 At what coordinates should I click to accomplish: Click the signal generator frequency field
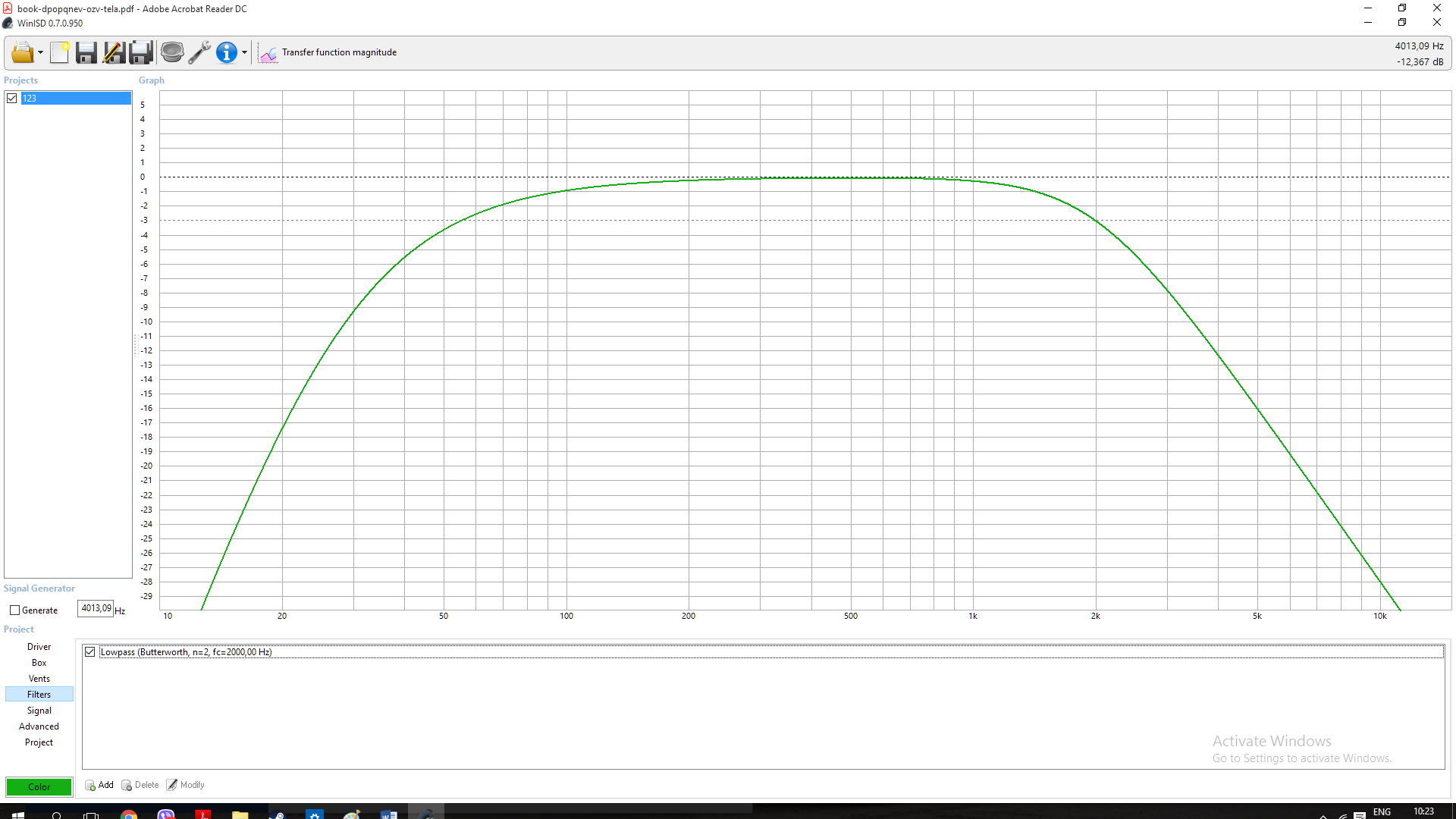[x=96, y=608]
